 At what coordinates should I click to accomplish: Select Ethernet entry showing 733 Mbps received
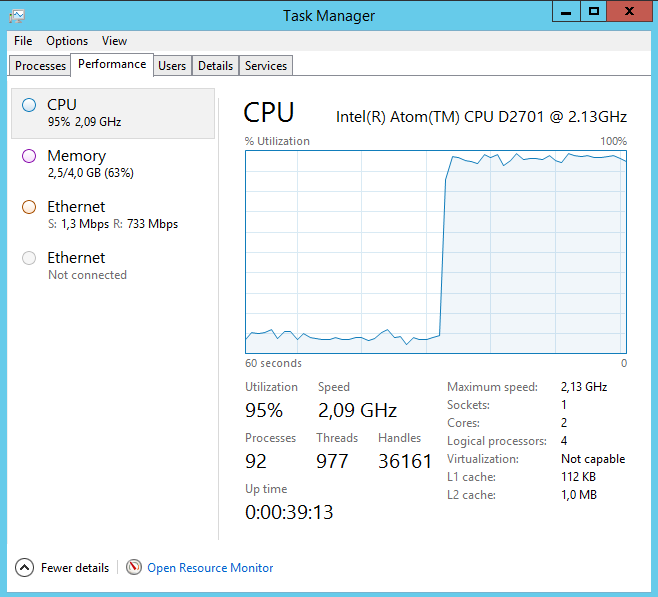(x=112, y=215)
